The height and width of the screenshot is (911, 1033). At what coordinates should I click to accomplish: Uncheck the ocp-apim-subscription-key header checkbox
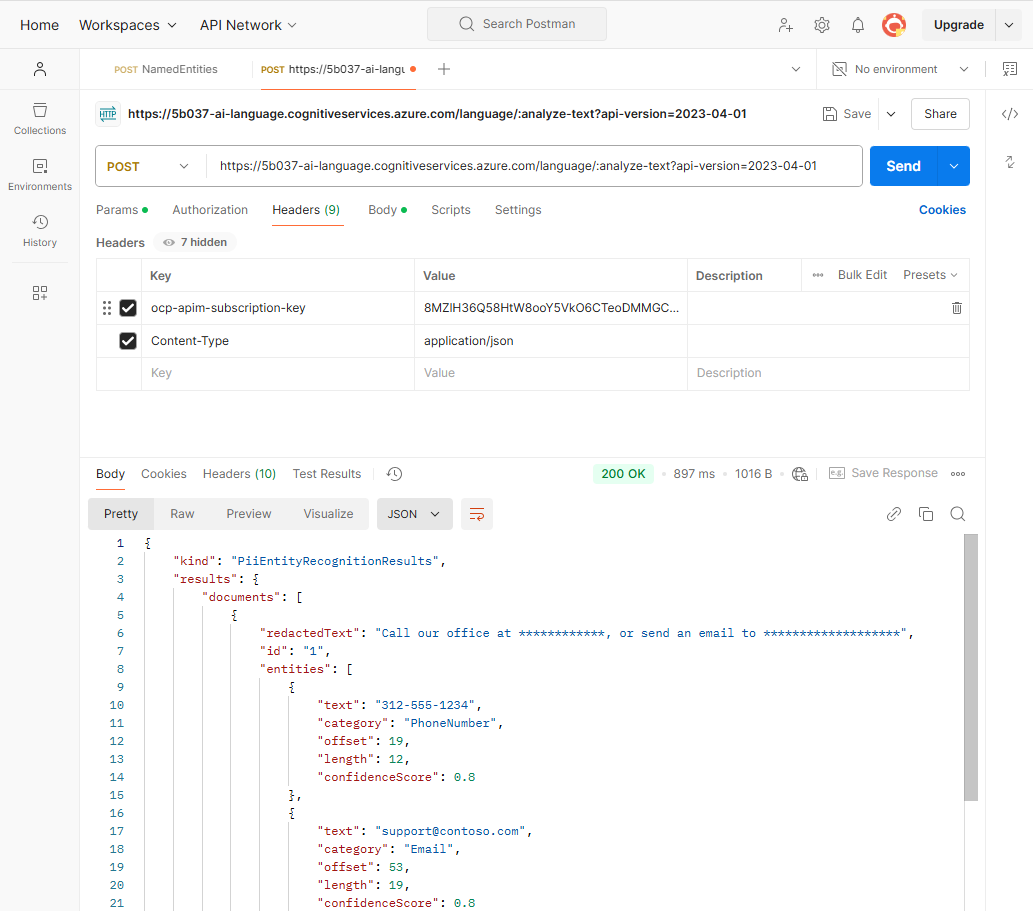click(x=128, y=308)
